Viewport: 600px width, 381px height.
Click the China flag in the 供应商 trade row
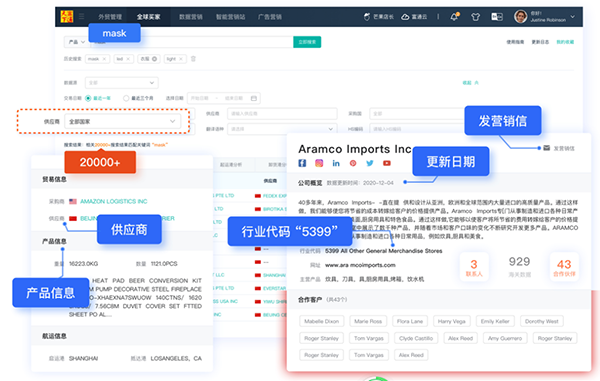(x=73, y=218)
